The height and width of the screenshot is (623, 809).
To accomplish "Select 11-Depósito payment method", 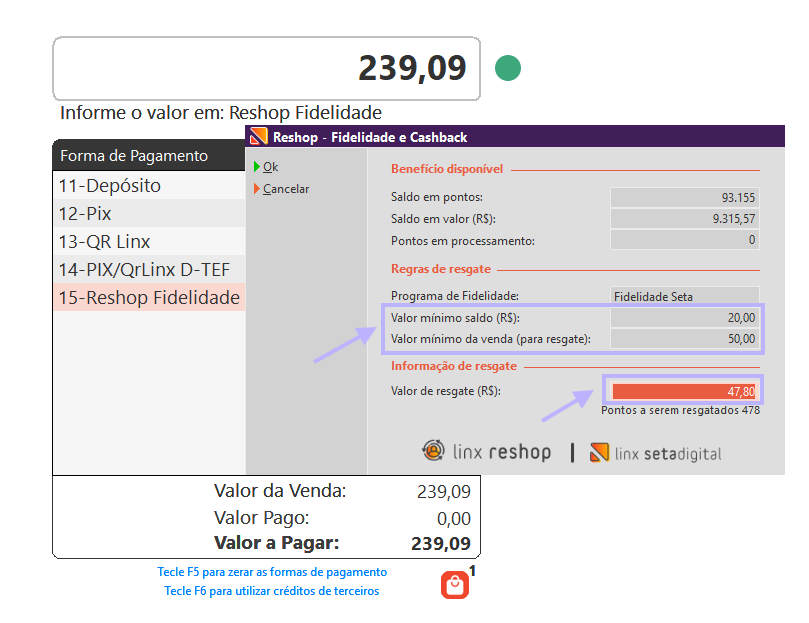I will click(x=149, y=185).
